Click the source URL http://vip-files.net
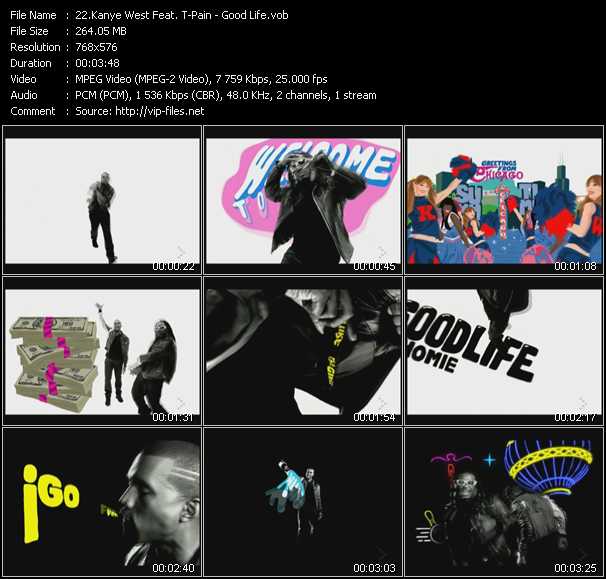The height and width of the screenshot is (579, 606). [x=160, y=111]
